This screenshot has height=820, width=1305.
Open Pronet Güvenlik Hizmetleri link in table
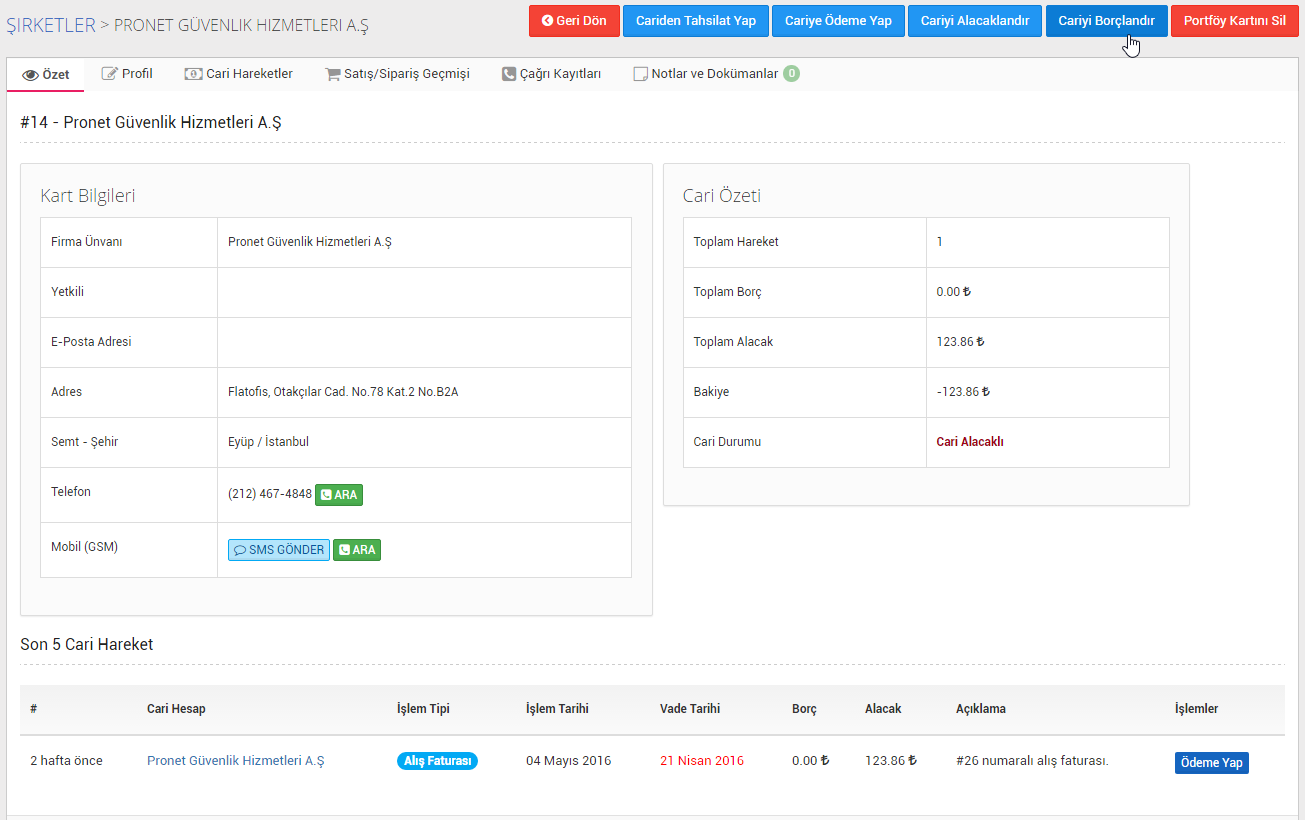(236, 761)
